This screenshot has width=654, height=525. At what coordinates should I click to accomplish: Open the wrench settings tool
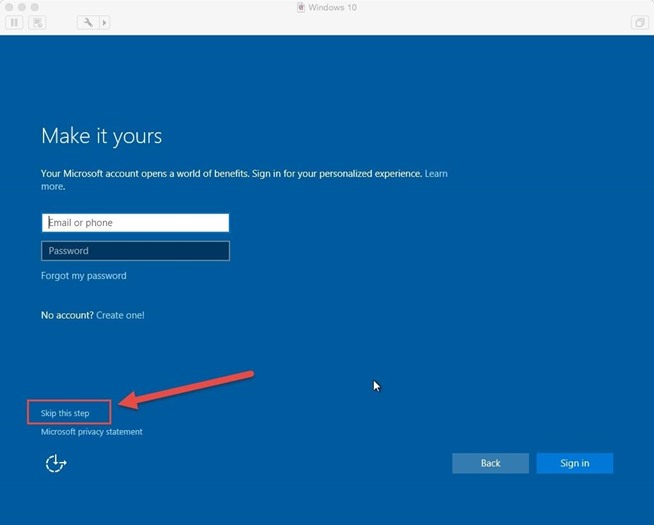tap(88, 22)
